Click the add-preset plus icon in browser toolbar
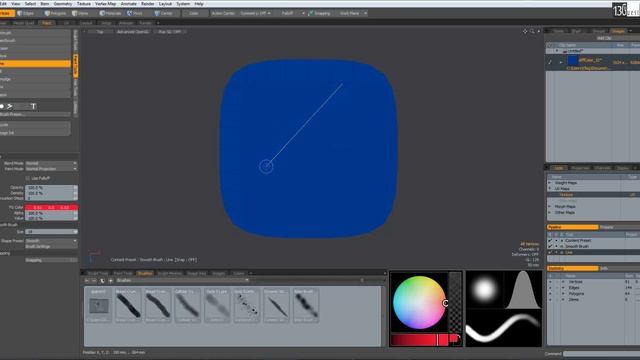Screen dimensions: 640x360 [x=110, y=280]
